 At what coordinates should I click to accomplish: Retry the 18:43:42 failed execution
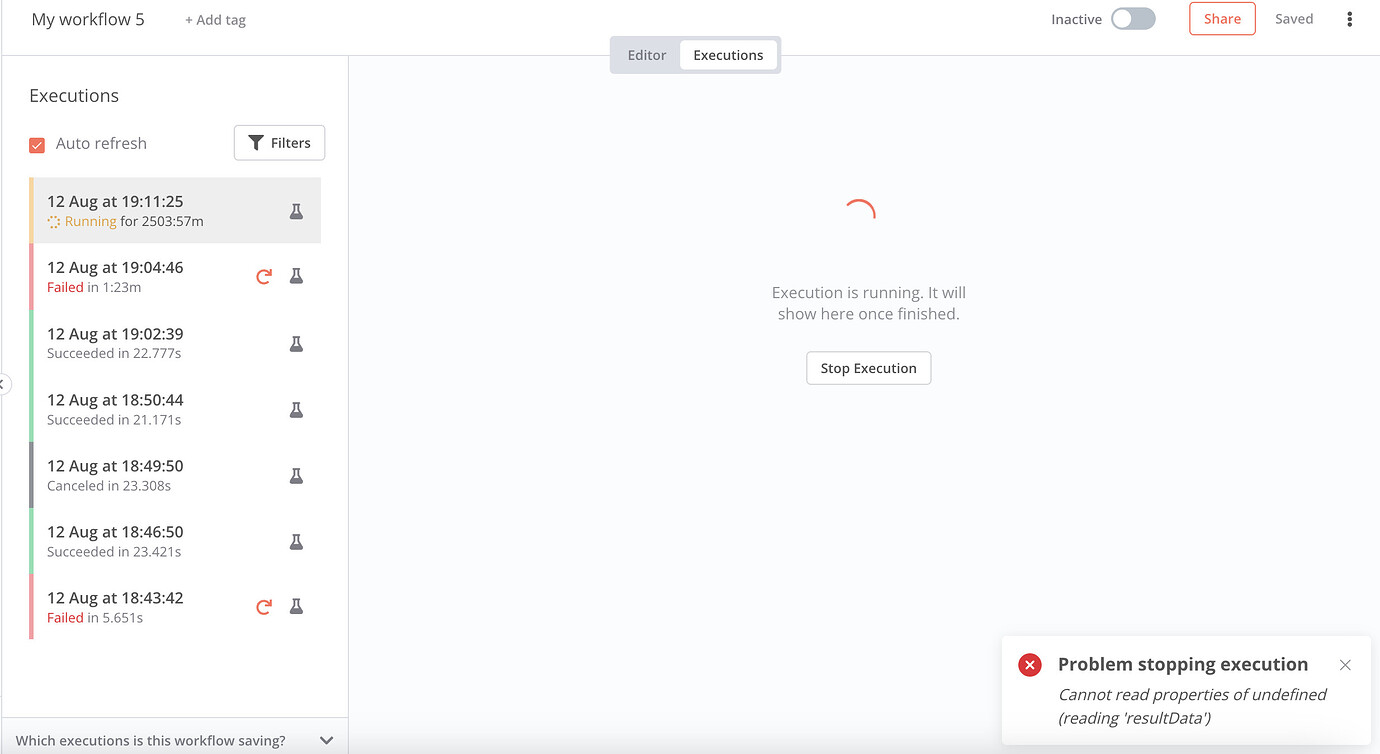click(263, 606)
